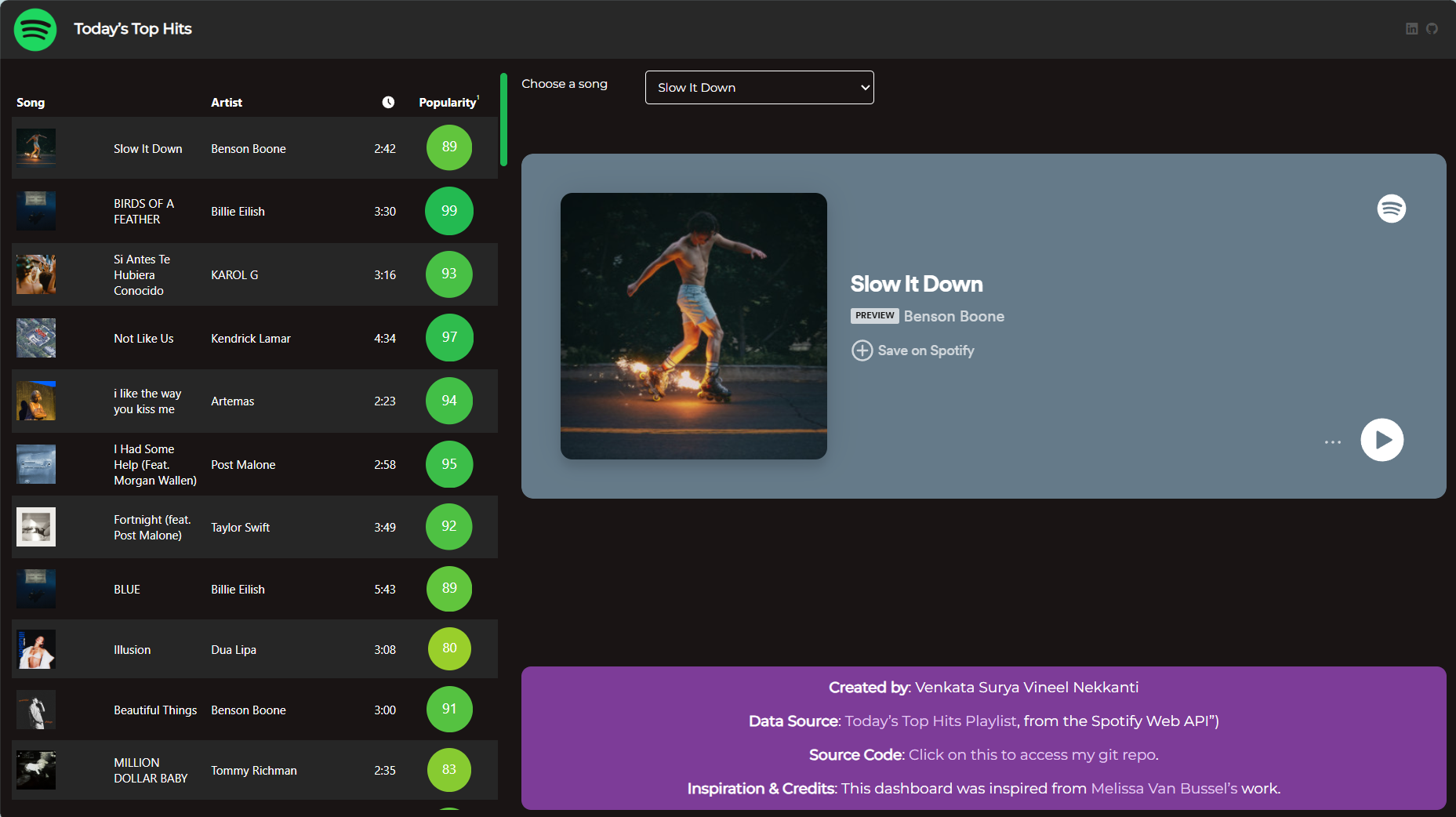The image size is (1456, 817).
Task: Click the BLUE album thumbnail
Action: [36, 589]
